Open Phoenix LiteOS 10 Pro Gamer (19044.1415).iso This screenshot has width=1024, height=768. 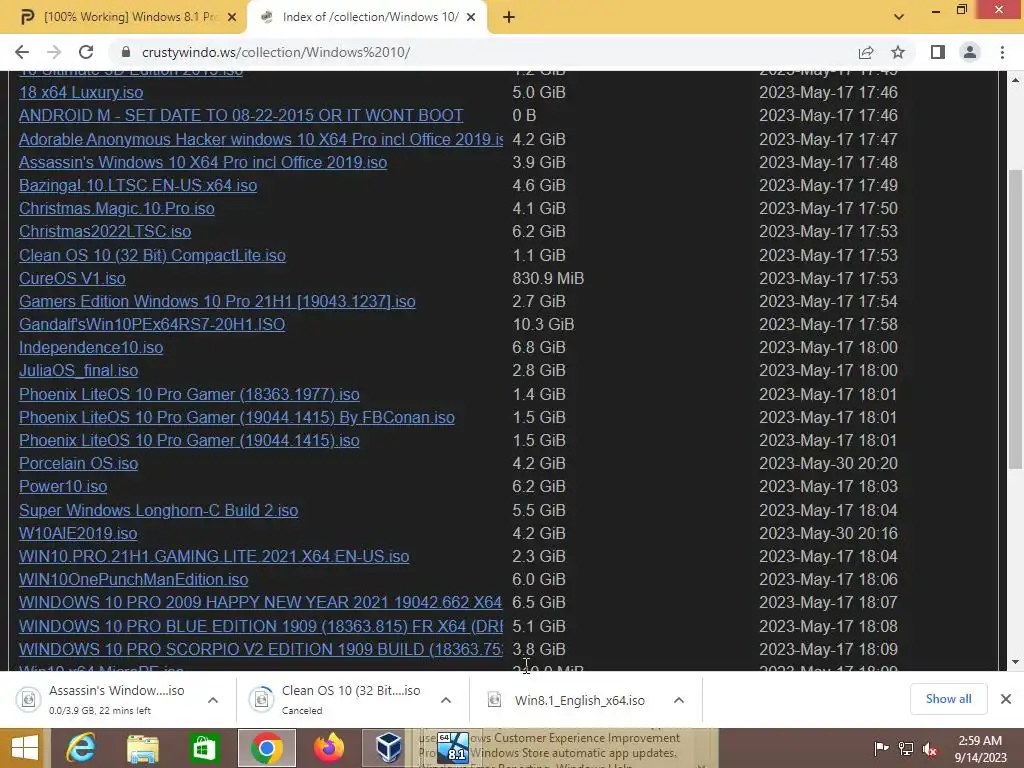(x=189, y=441)
